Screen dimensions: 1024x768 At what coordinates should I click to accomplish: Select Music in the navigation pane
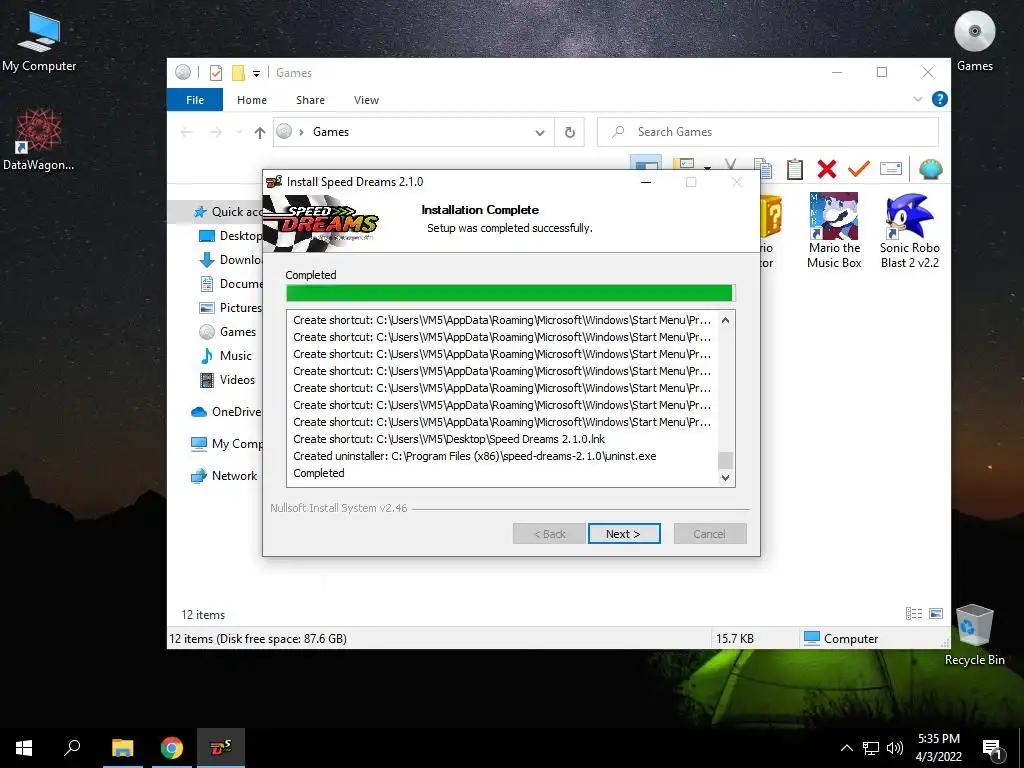pyautogui.click(x=226, y=356)
